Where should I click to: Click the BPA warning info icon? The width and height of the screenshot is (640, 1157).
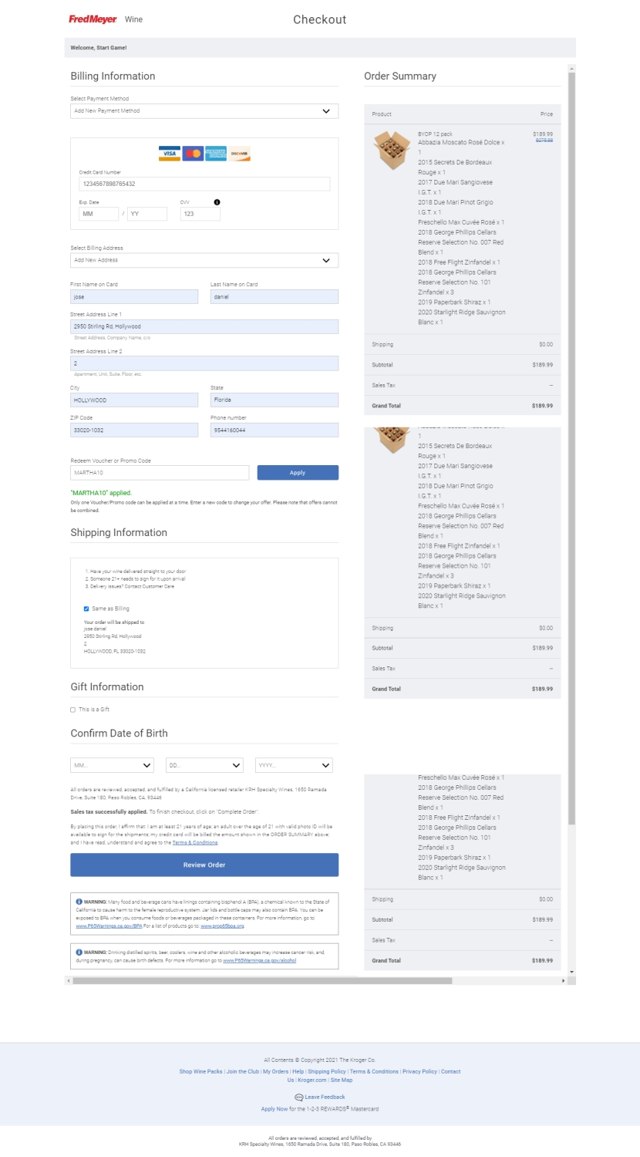[x=79, y=901]
